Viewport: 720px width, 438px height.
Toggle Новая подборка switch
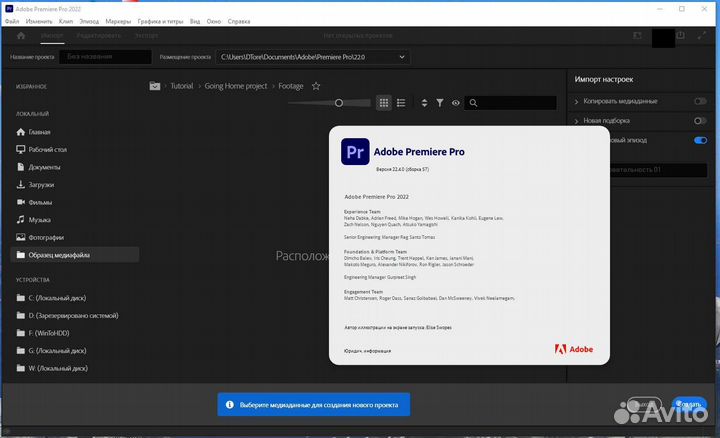tap(700, 120)
